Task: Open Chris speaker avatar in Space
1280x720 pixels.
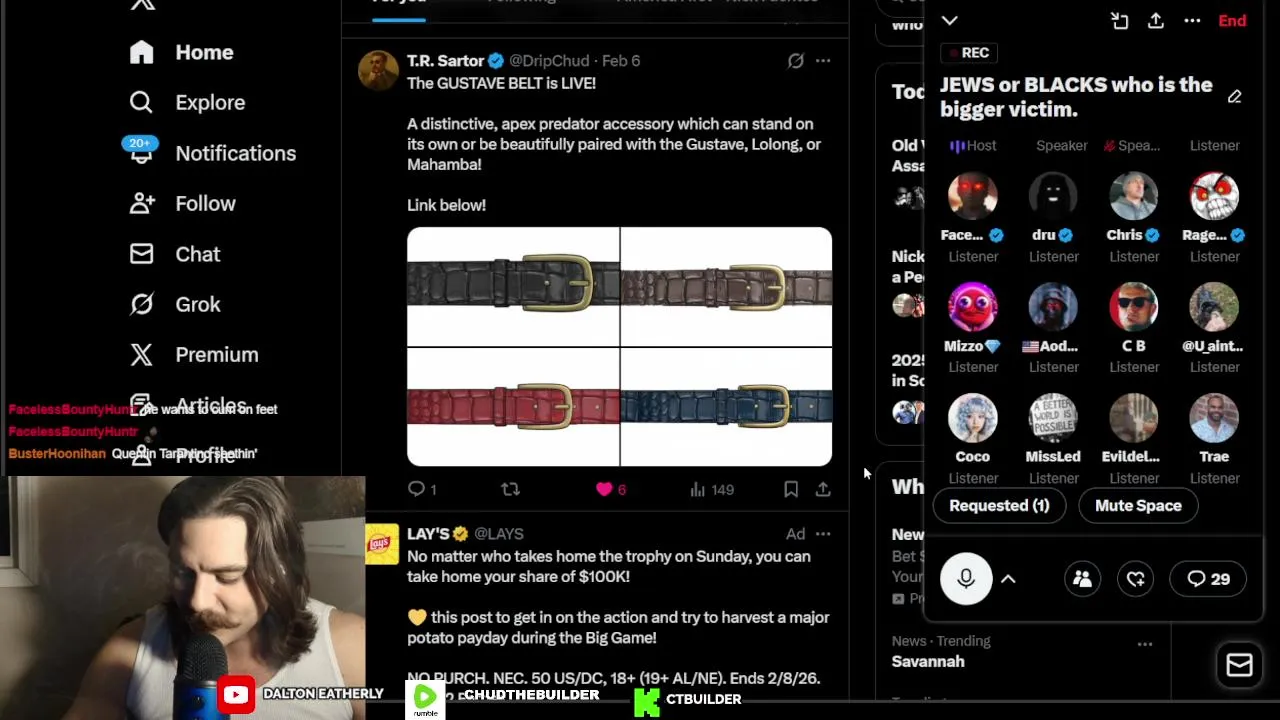Action: click(1134, 196)
